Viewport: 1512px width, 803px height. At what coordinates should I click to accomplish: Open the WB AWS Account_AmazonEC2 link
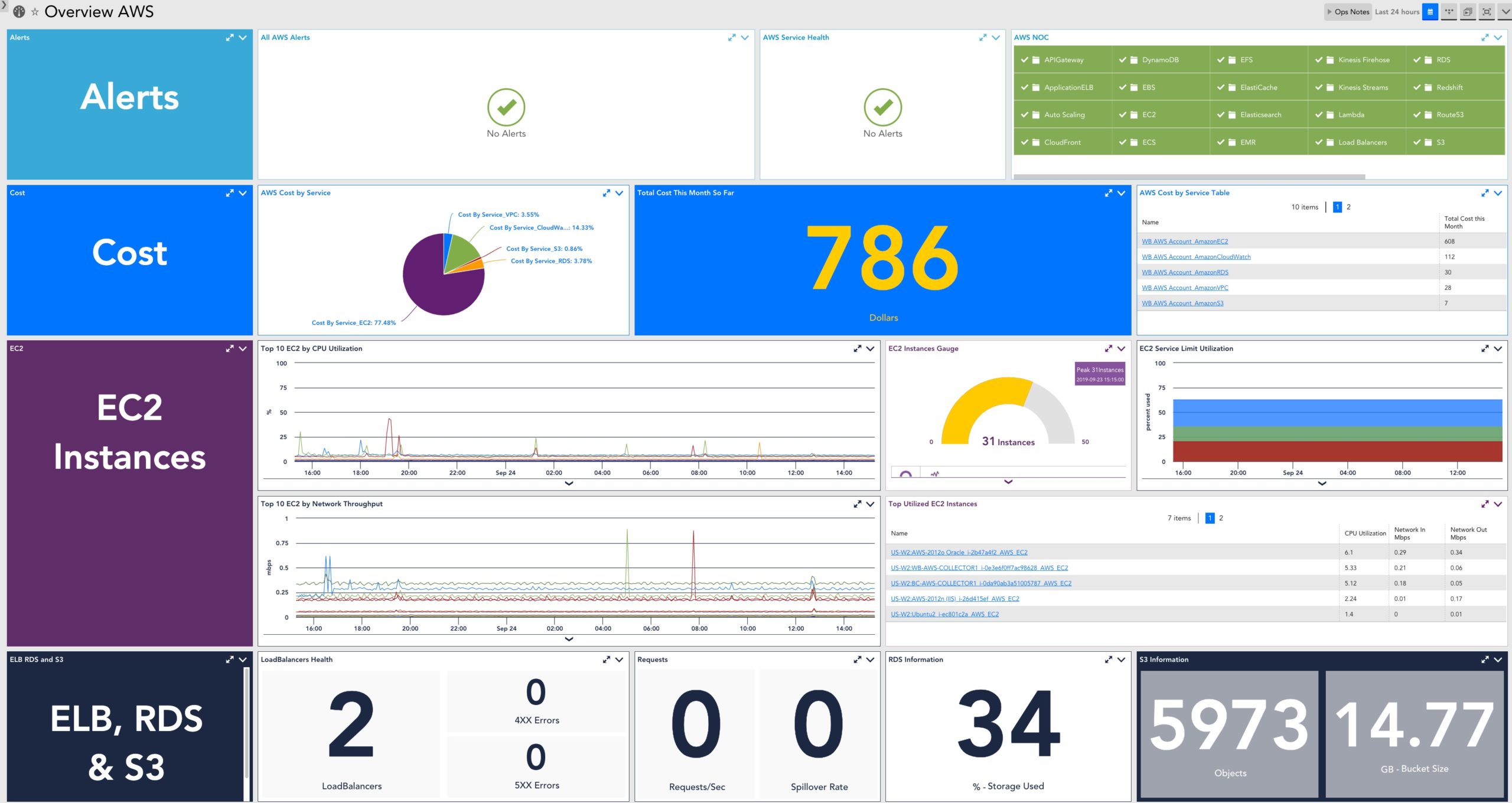1184,241
